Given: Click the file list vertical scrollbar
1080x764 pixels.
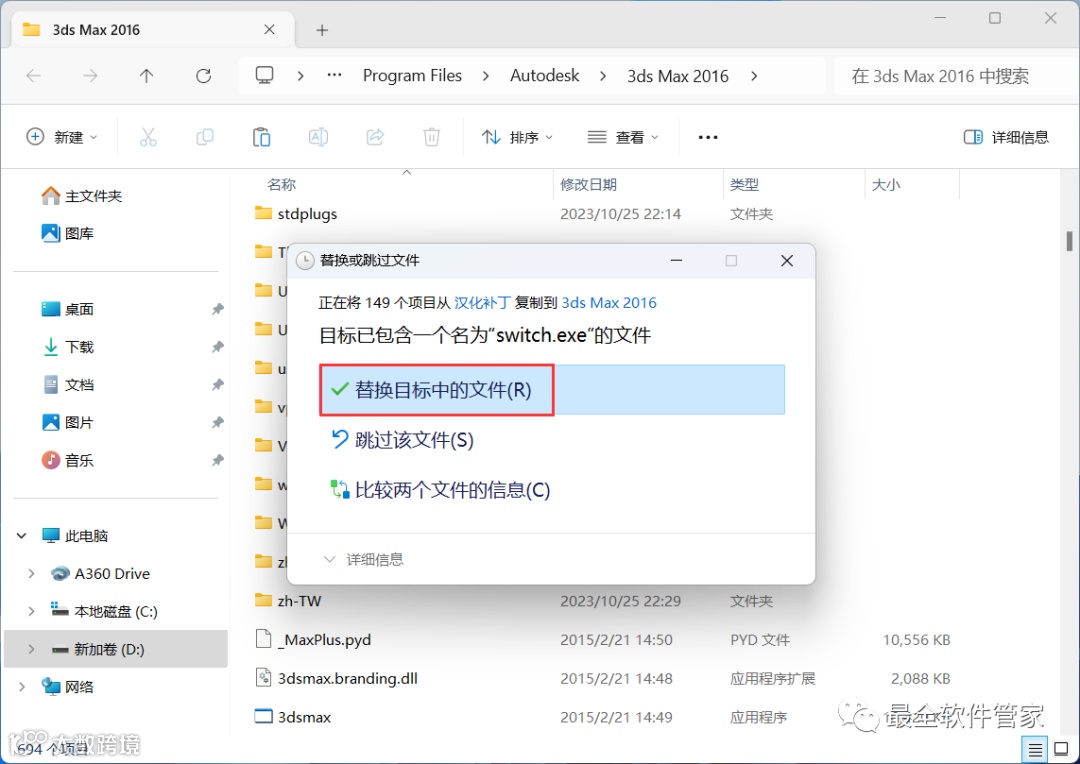Looking at the screenshot, I should 1069,241.
